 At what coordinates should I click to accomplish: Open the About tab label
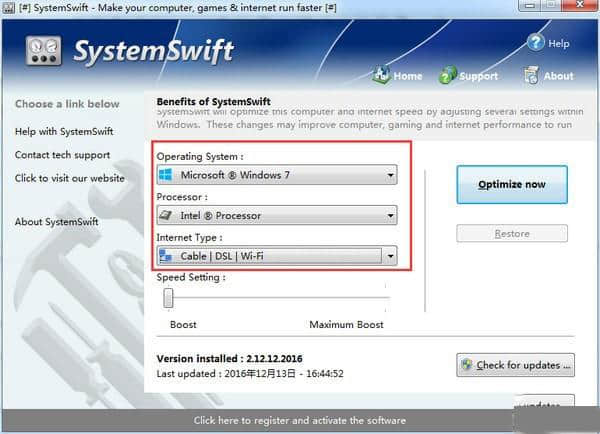[558, 76]
